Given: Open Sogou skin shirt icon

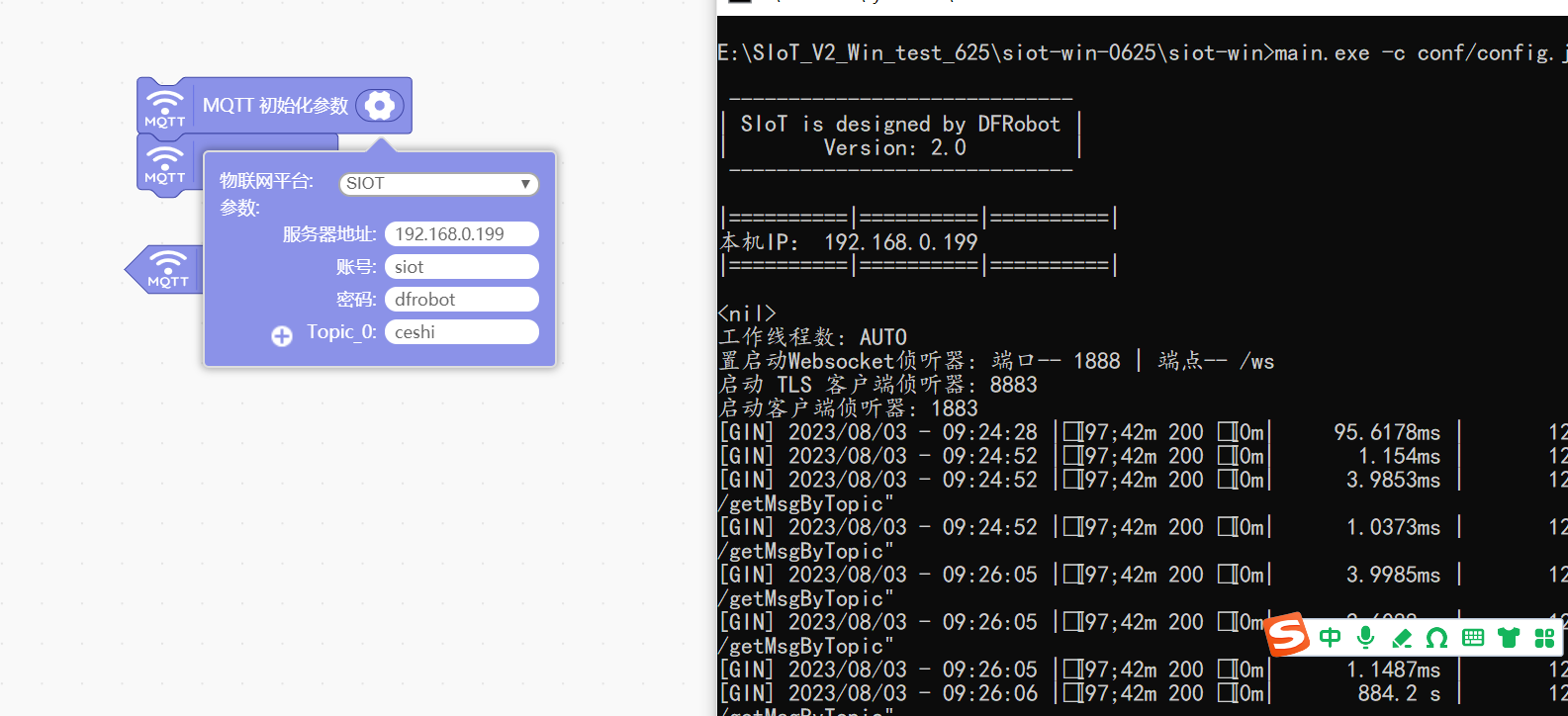Looking at the screenshot, I should (x=1509, y=638).
